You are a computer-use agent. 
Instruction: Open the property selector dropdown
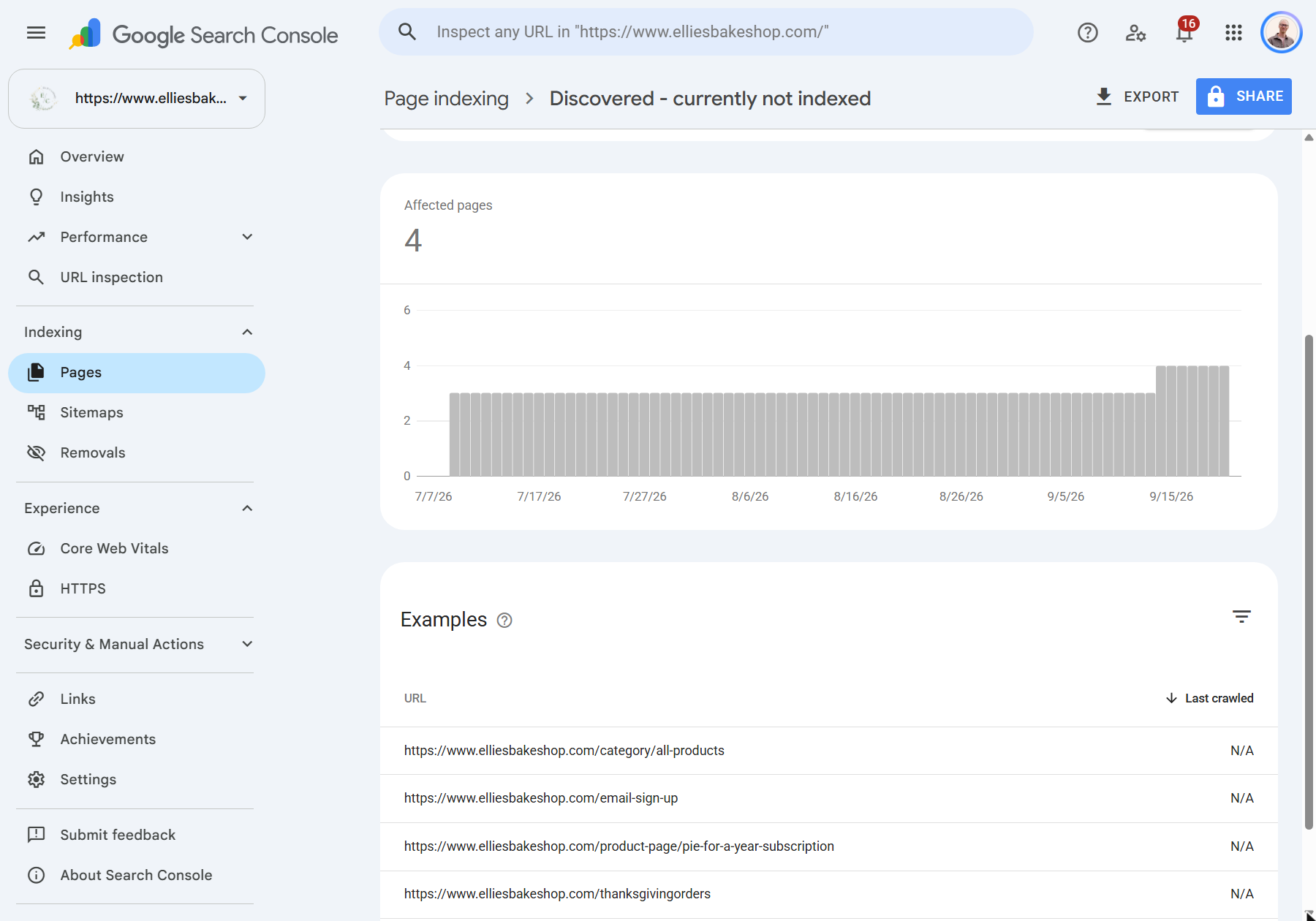coord(137,99)
